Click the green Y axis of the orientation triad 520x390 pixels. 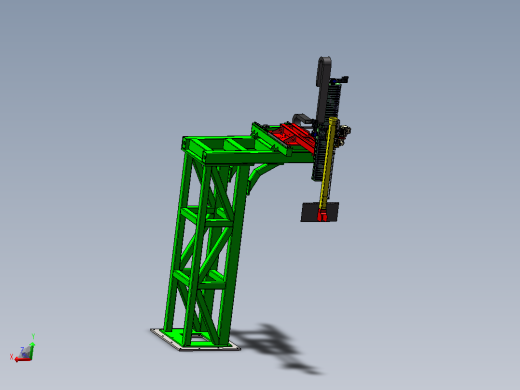click(x=32, y=351)
